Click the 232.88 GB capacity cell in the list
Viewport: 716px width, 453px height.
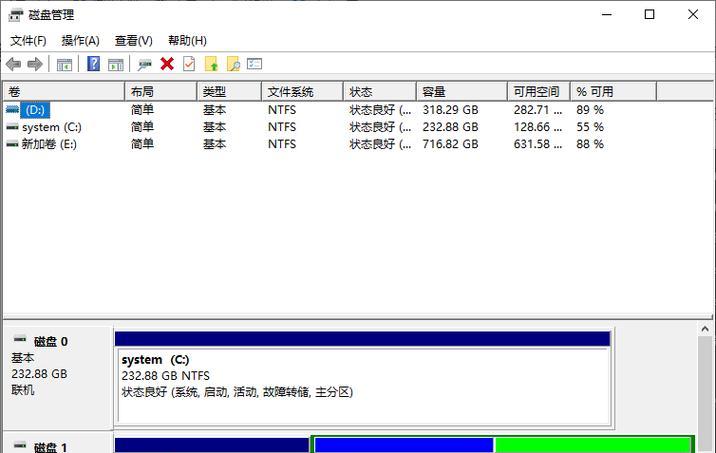point(450,127)
